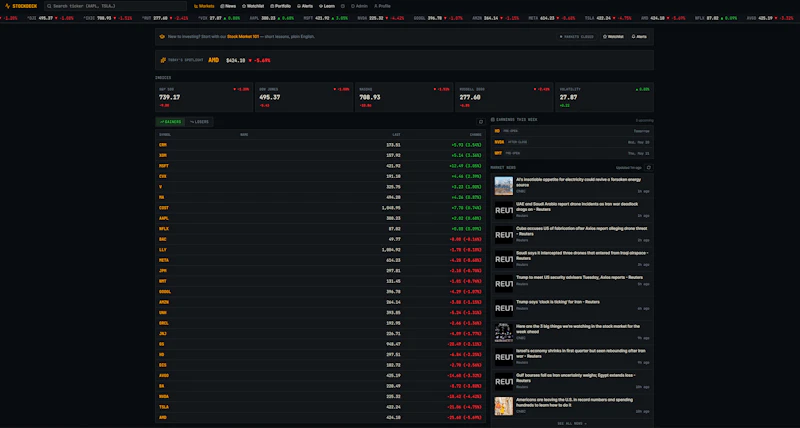
Task: Open the Markets nav tab
Action: click(x=204, y=6)
